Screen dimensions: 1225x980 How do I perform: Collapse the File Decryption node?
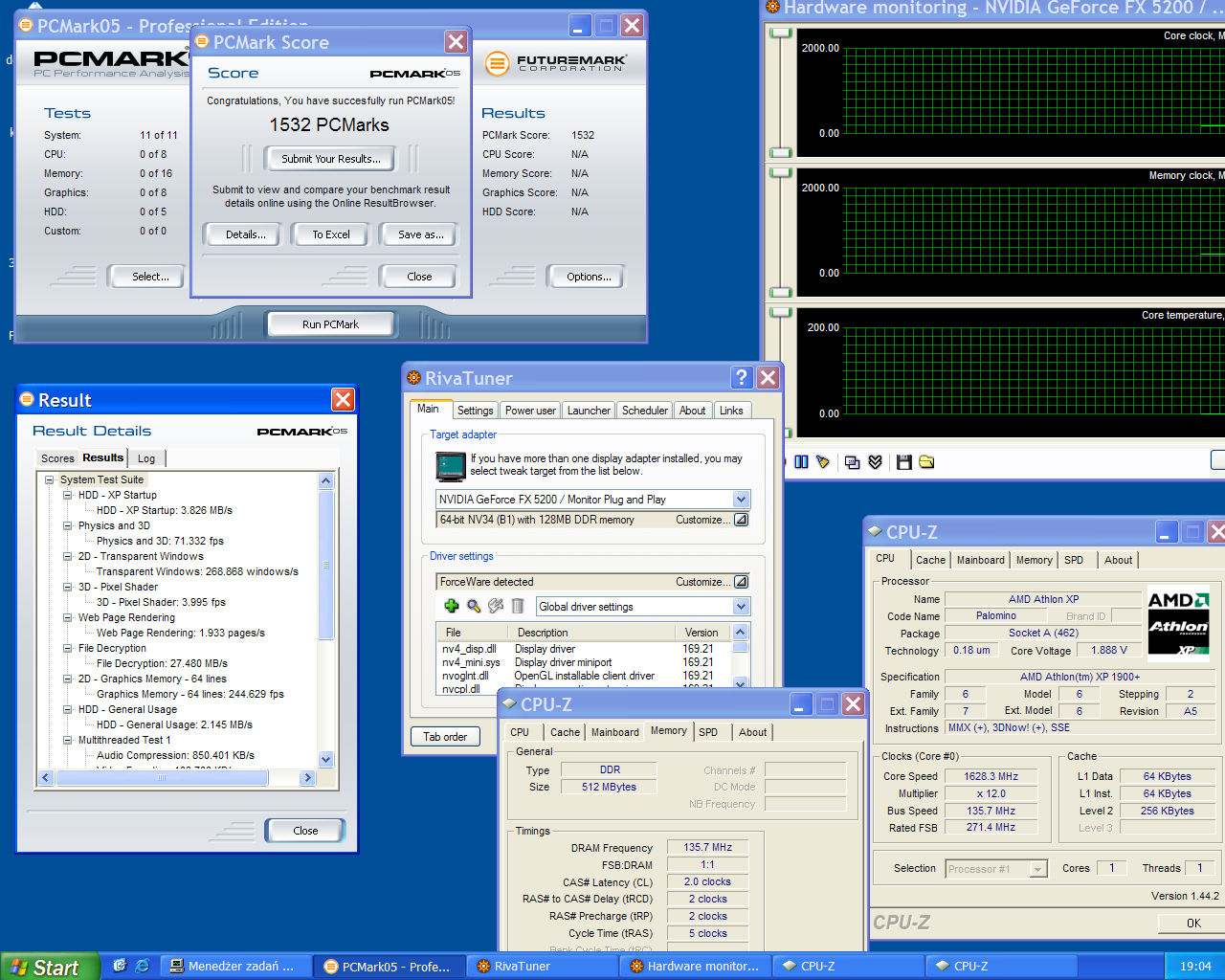(x=67, y=648)
